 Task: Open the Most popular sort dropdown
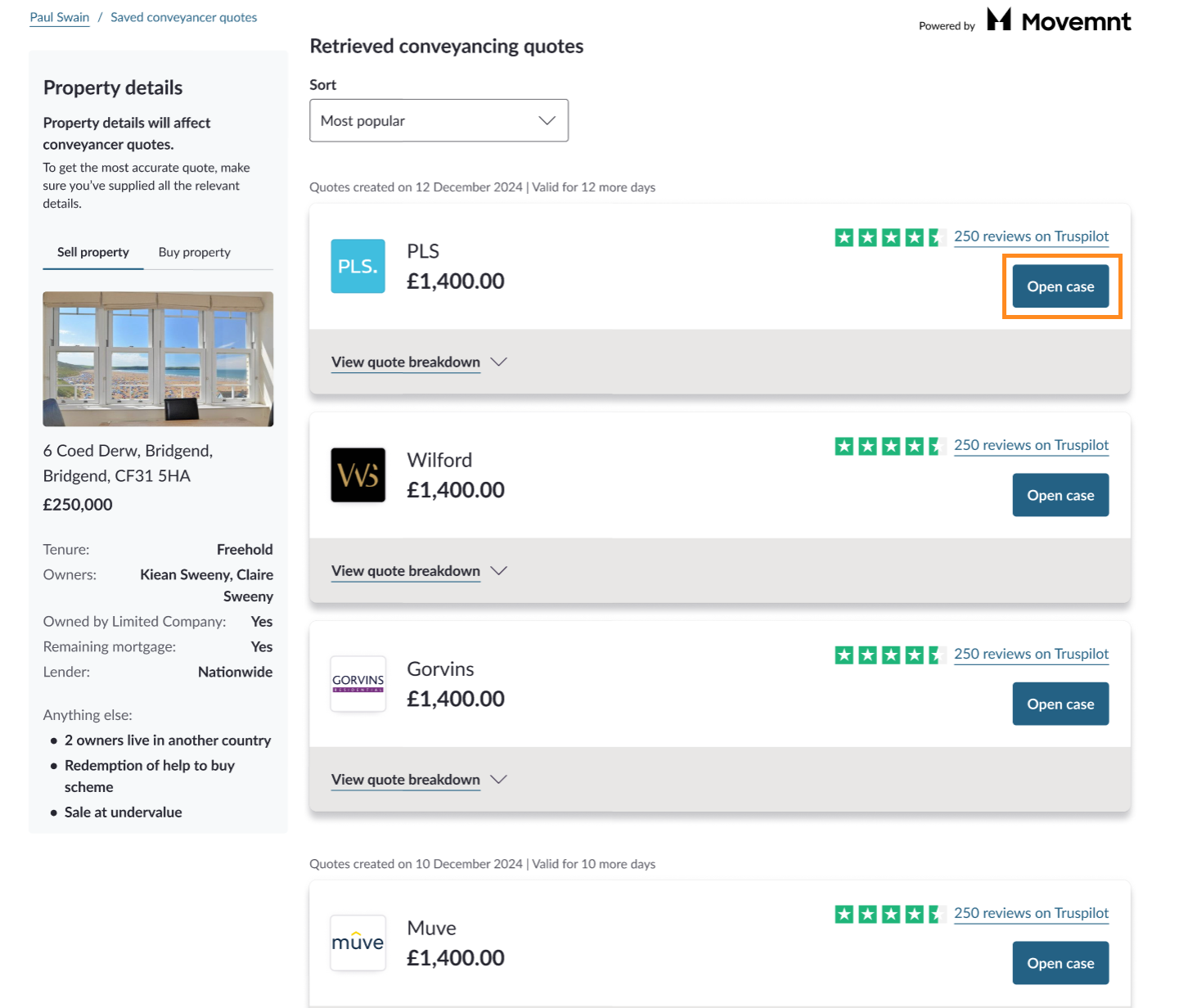(439, 120)
